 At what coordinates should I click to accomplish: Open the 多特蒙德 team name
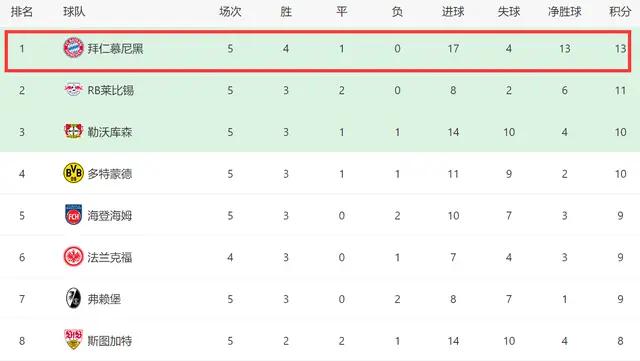(x=109, y=174)
